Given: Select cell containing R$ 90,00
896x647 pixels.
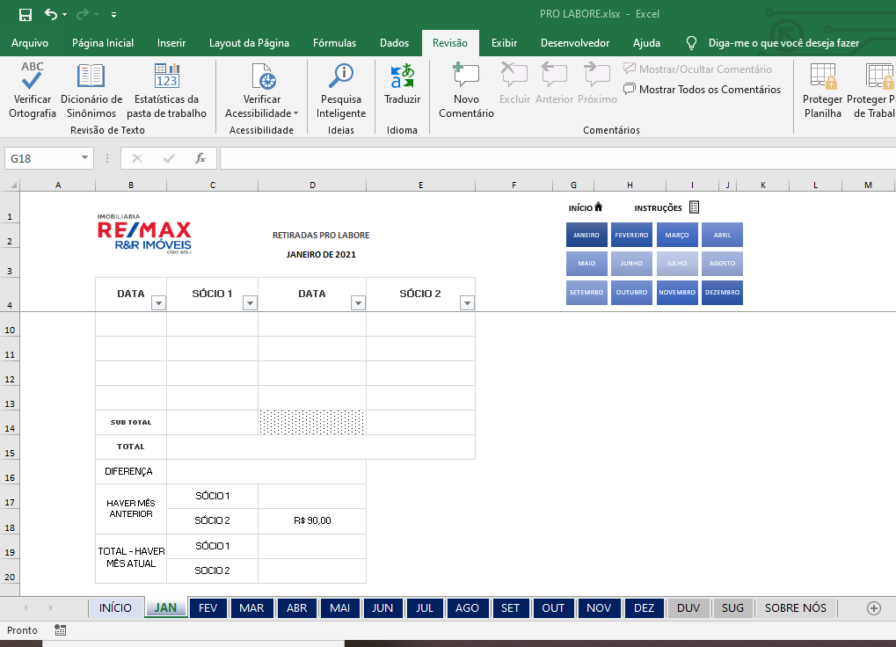Looking at the screenshot, I should [x=312, y=521].
